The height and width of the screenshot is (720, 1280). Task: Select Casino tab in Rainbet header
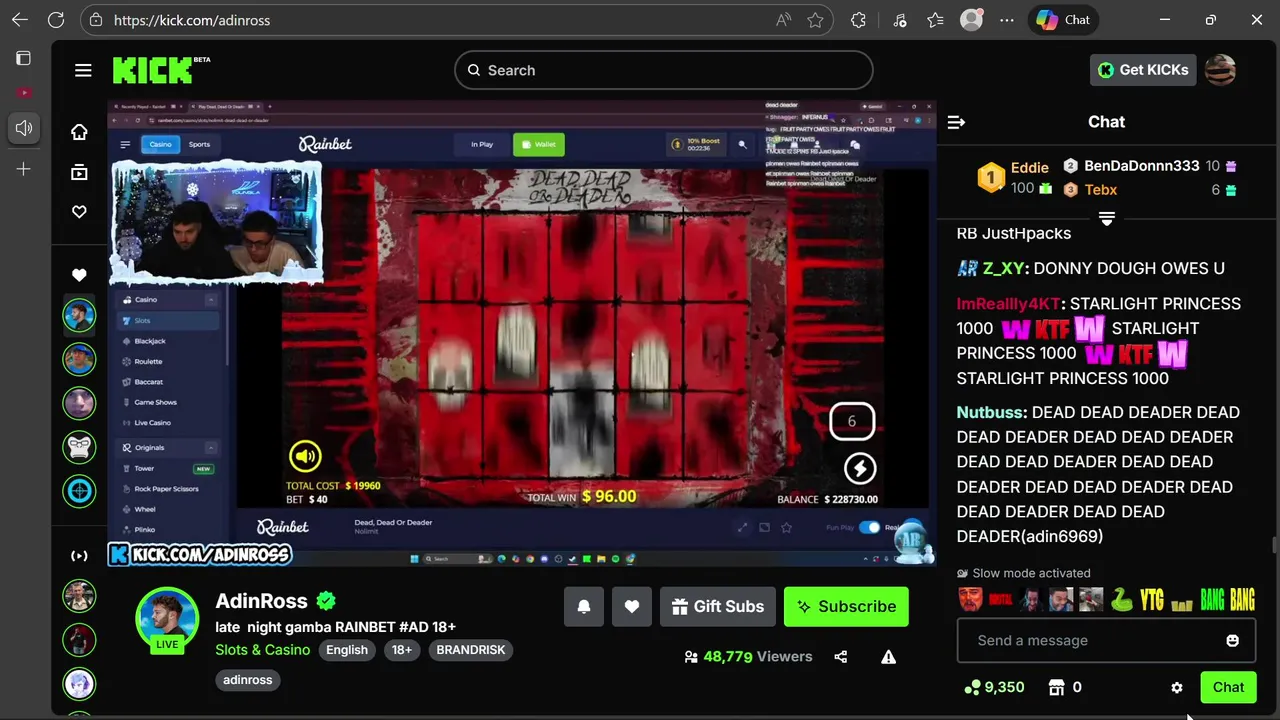click(160, 144)
